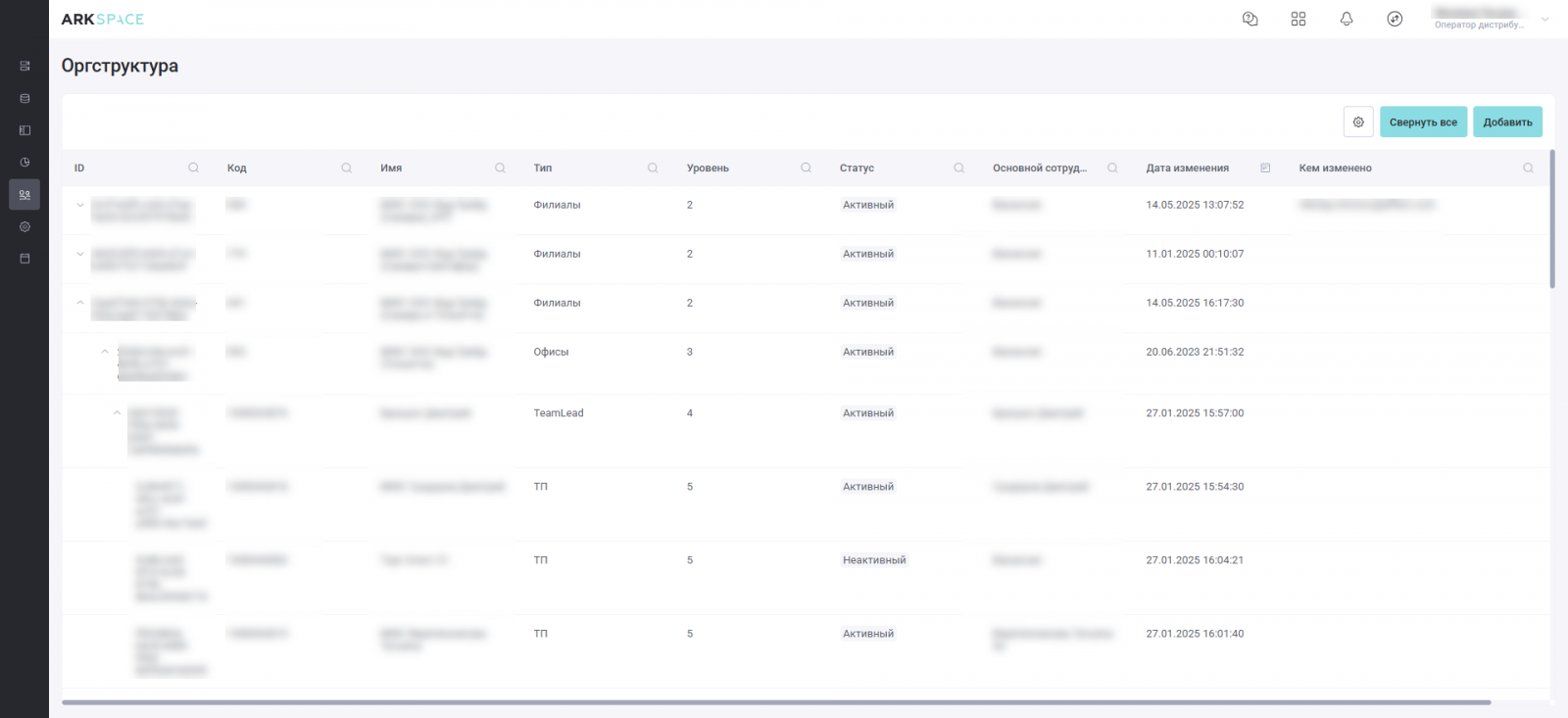Collapse the Офисы level 3 row

coord(105,352)
